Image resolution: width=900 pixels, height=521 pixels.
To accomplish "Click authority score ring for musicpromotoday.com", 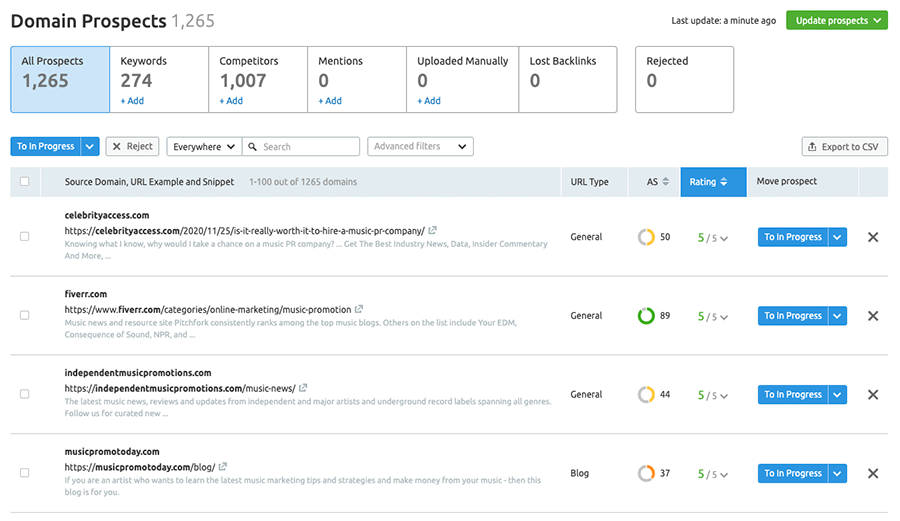I will click(646, 473).
